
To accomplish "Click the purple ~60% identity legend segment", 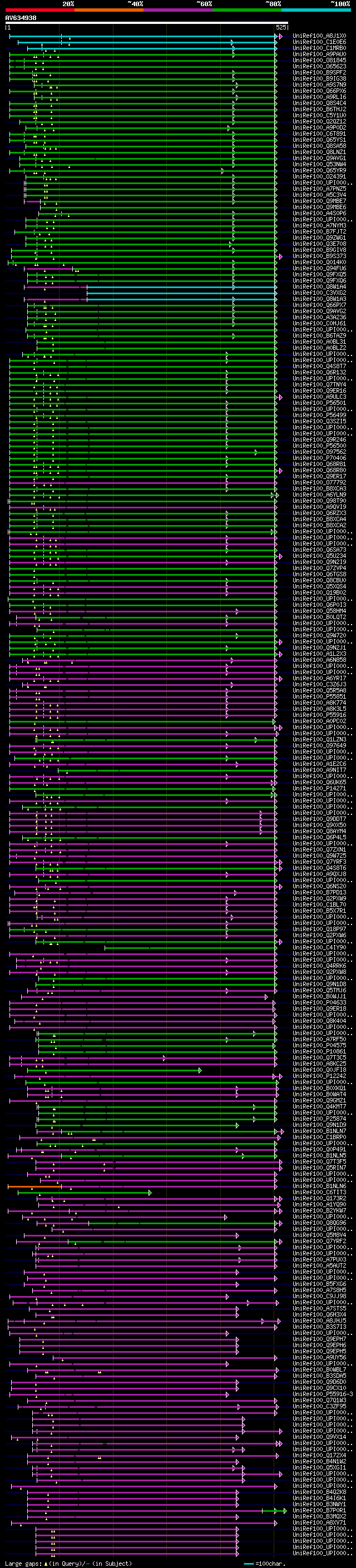I will point(177,10).
